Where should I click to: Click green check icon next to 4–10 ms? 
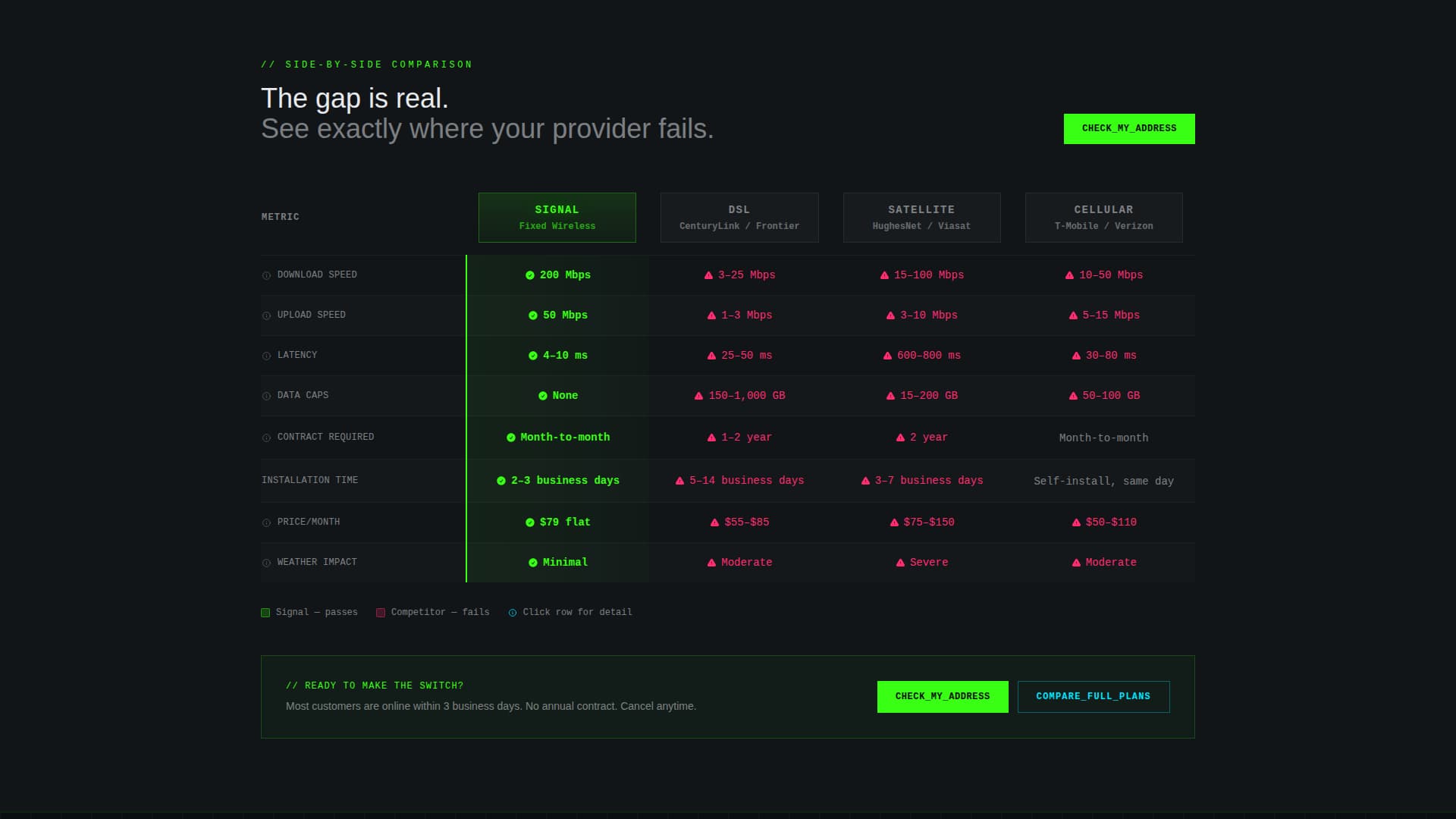(533, 356)
